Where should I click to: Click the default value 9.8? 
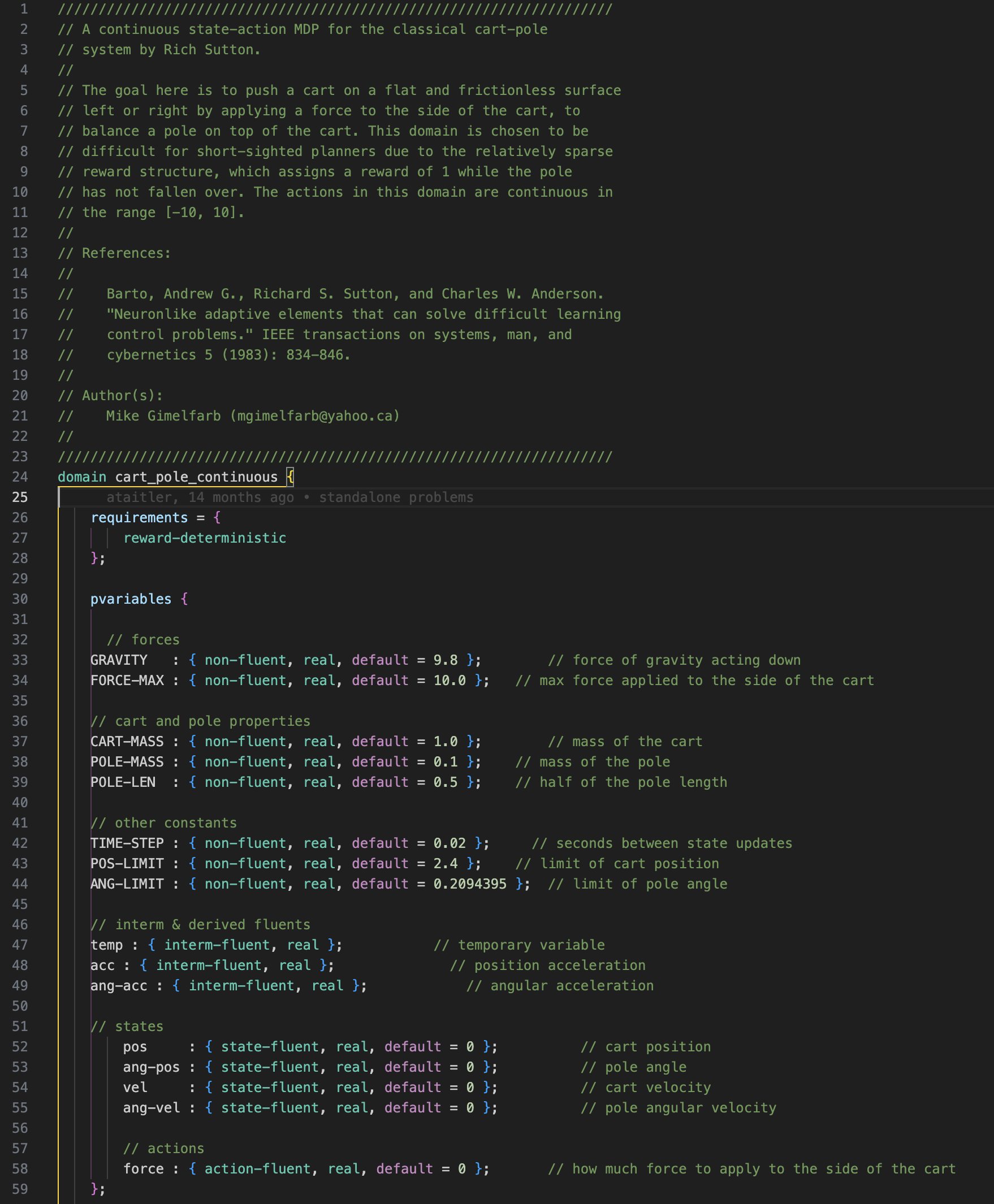pos(446,660)
